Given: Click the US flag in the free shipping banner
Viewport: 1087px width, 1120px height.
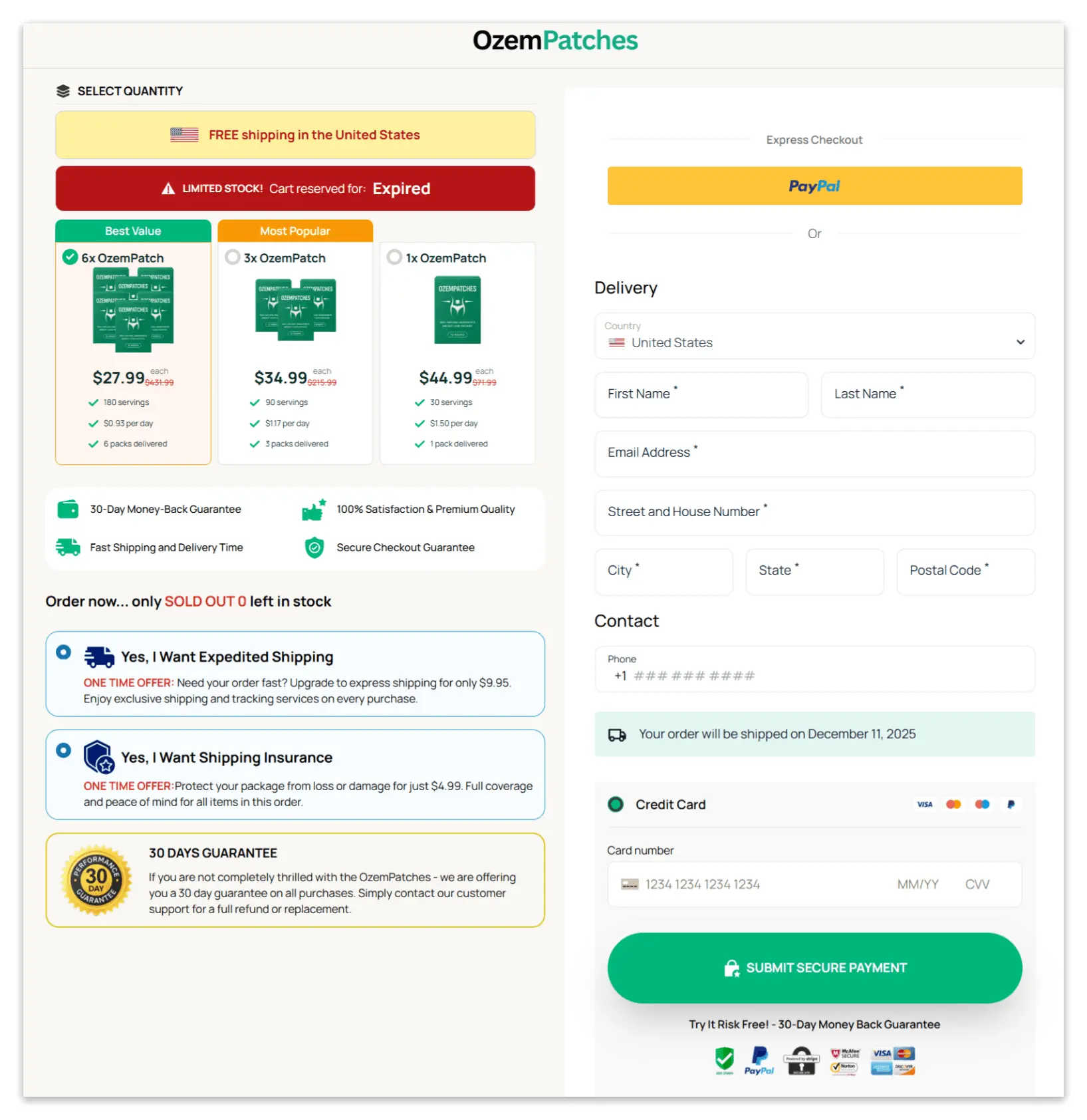Looking at the screenshot, I should pos(184,135).
